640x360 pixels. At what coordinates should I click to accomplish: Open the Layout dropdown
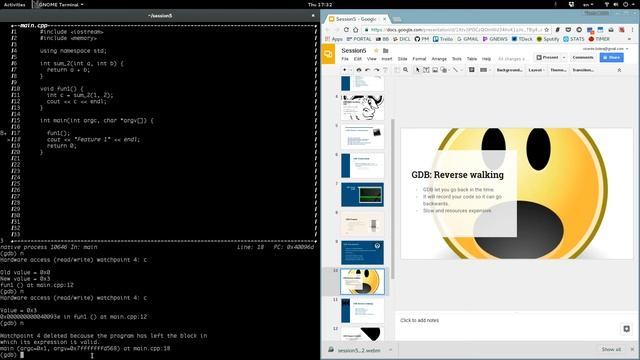[x=536, y=70]
